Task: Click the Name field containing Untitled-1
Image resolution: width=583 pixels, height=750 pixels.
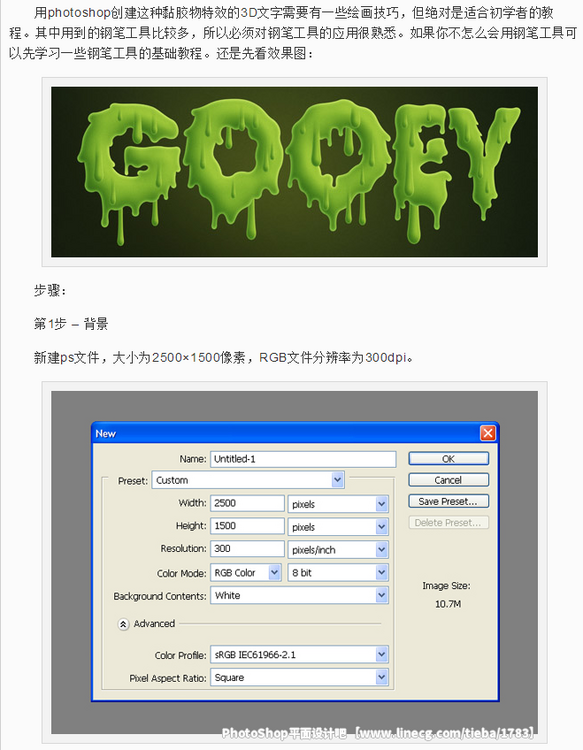Action: (x=303, y=459)
